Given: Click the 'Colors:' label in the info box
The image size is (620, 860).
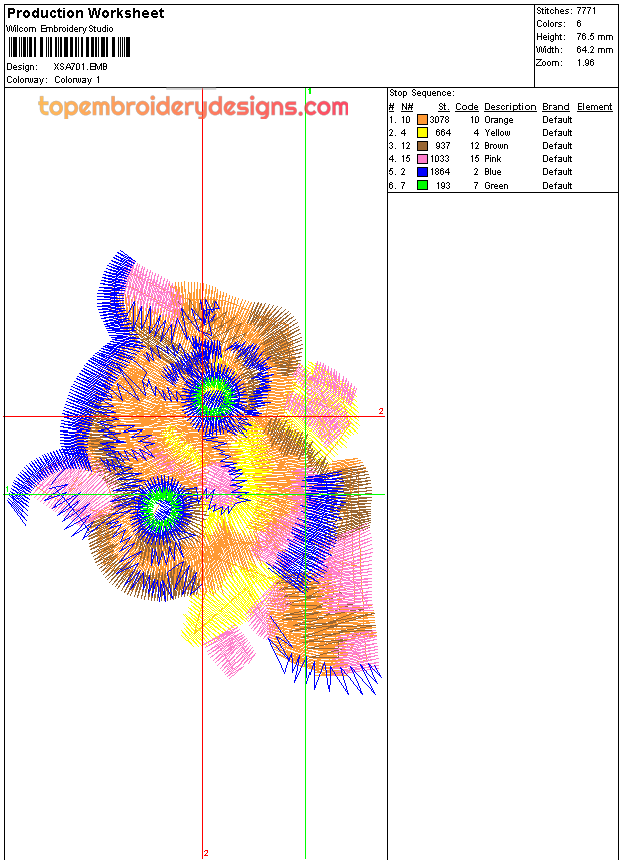Looking at the screenshot, I should tap(551, 24).
